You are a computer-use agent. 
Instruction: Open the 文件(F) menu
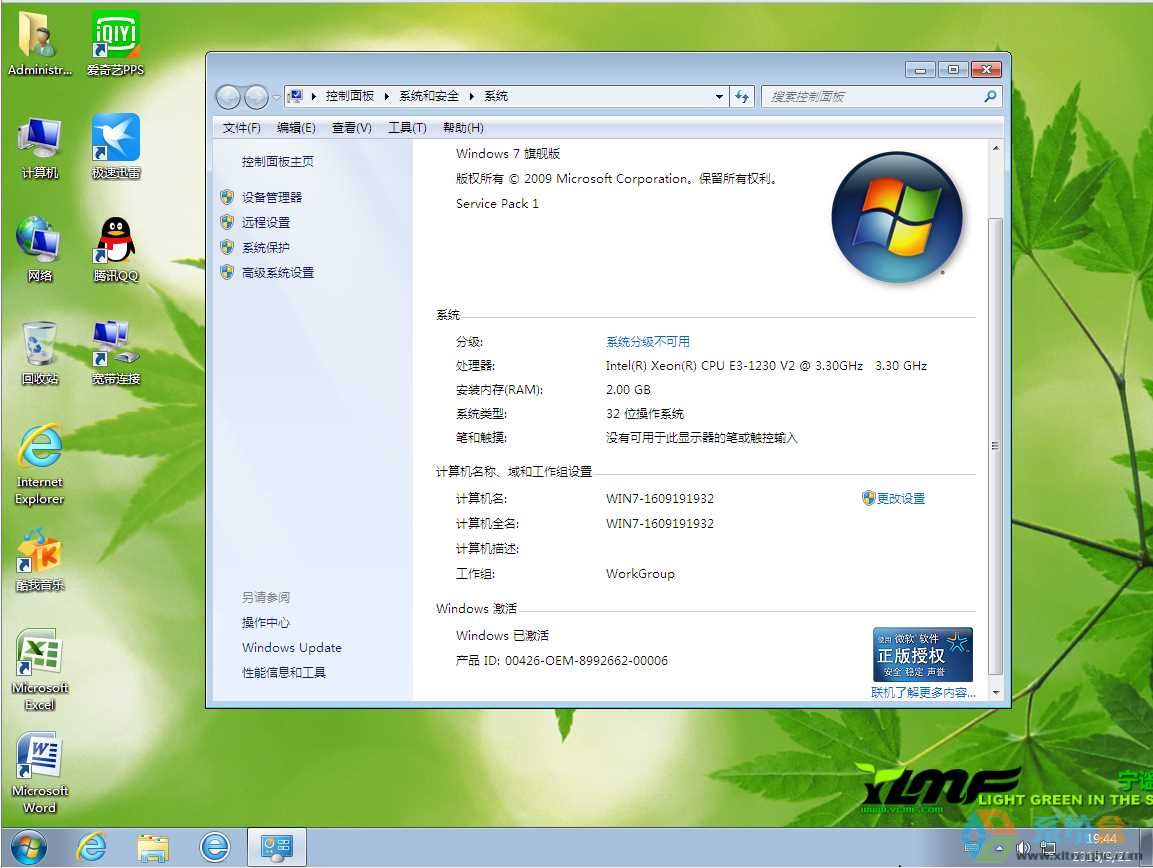(242, 128)
